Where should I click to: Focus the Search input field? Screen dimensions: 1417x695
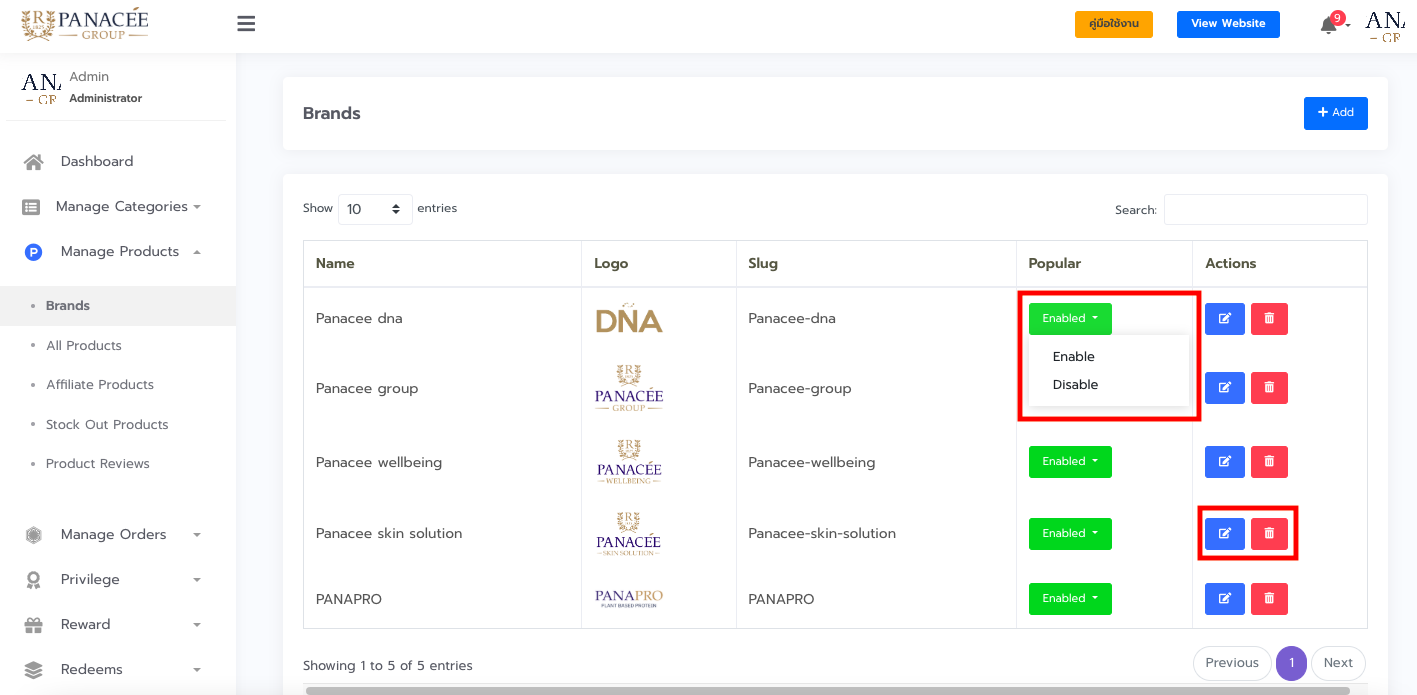pyautogui.click(x=1266, y=210)
